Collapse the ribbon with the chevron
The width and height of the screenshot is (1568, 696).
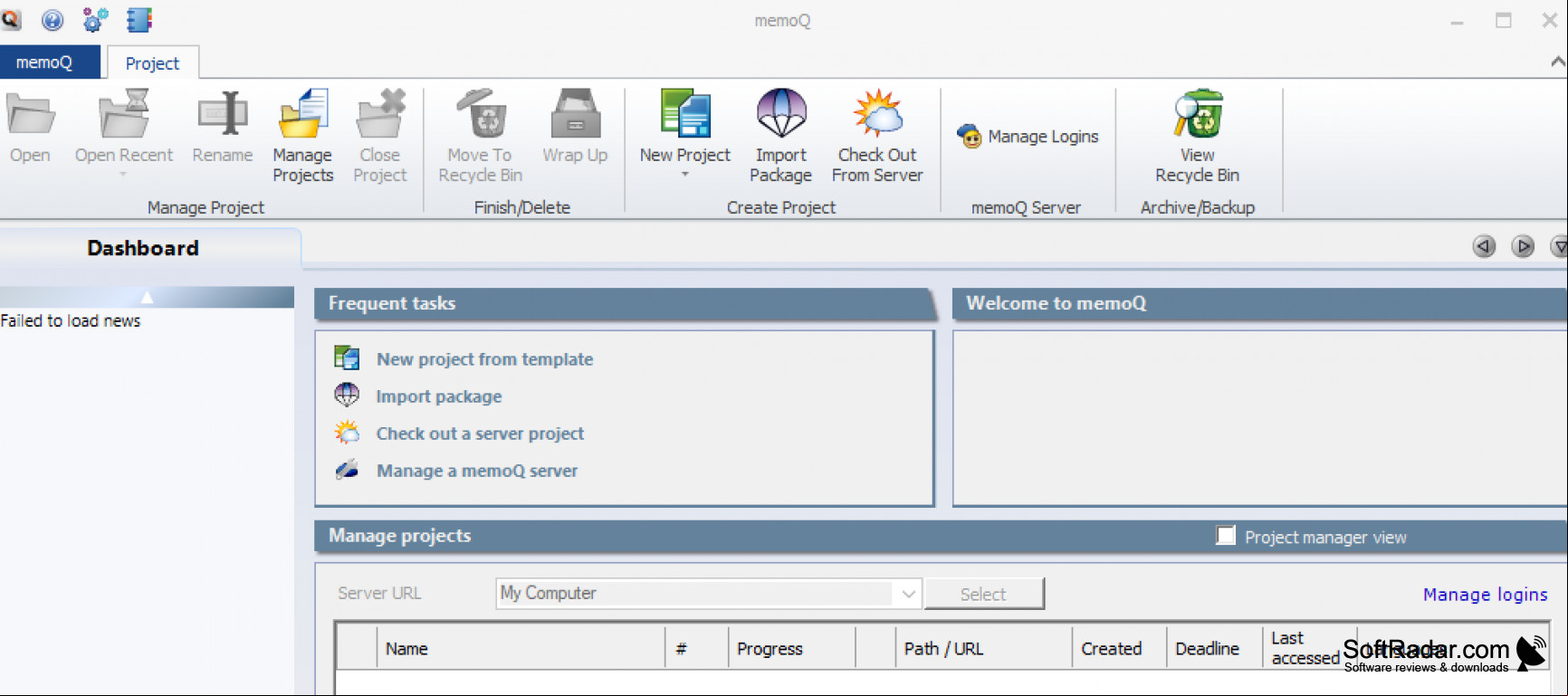point(1558,62)
